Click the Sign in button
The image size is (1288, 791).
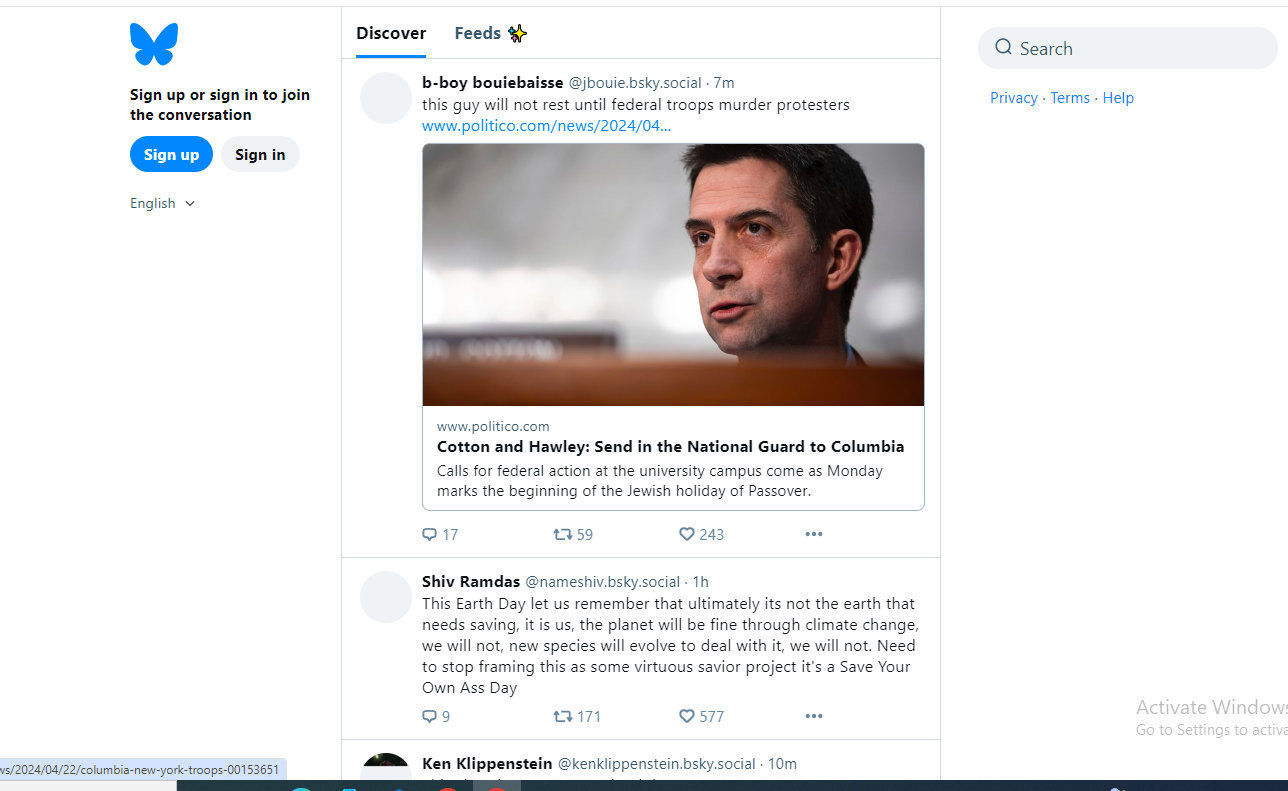[x=260, y=154]
